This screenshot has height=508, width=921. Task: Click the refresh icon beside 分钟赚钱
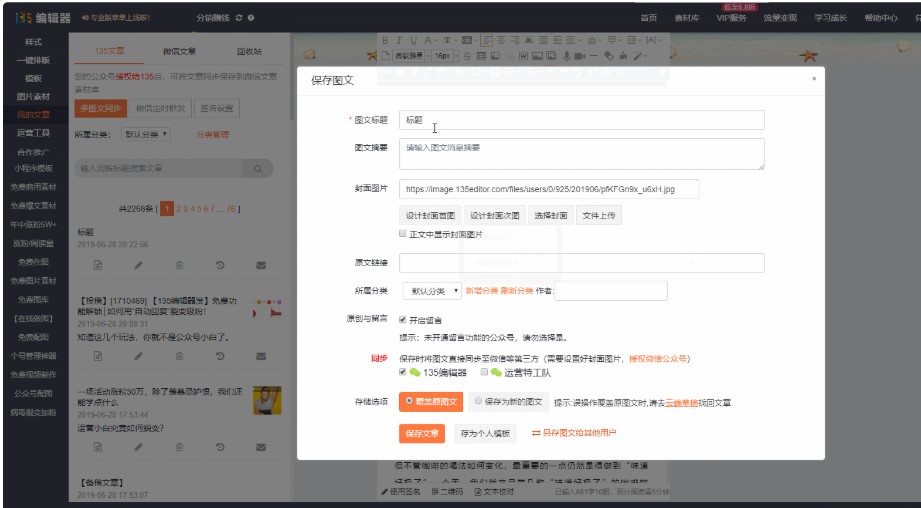coord(237,18)
